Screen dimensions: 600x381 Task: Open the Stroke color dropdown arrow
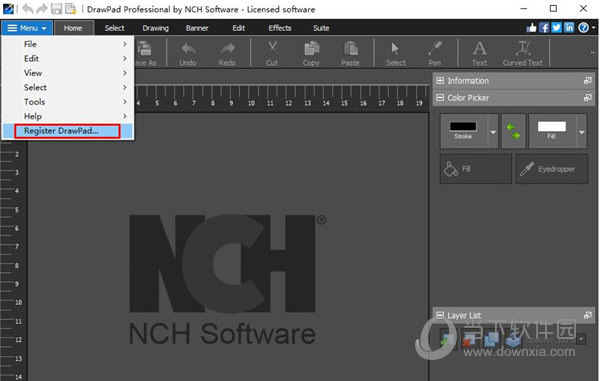pos(493,132)
